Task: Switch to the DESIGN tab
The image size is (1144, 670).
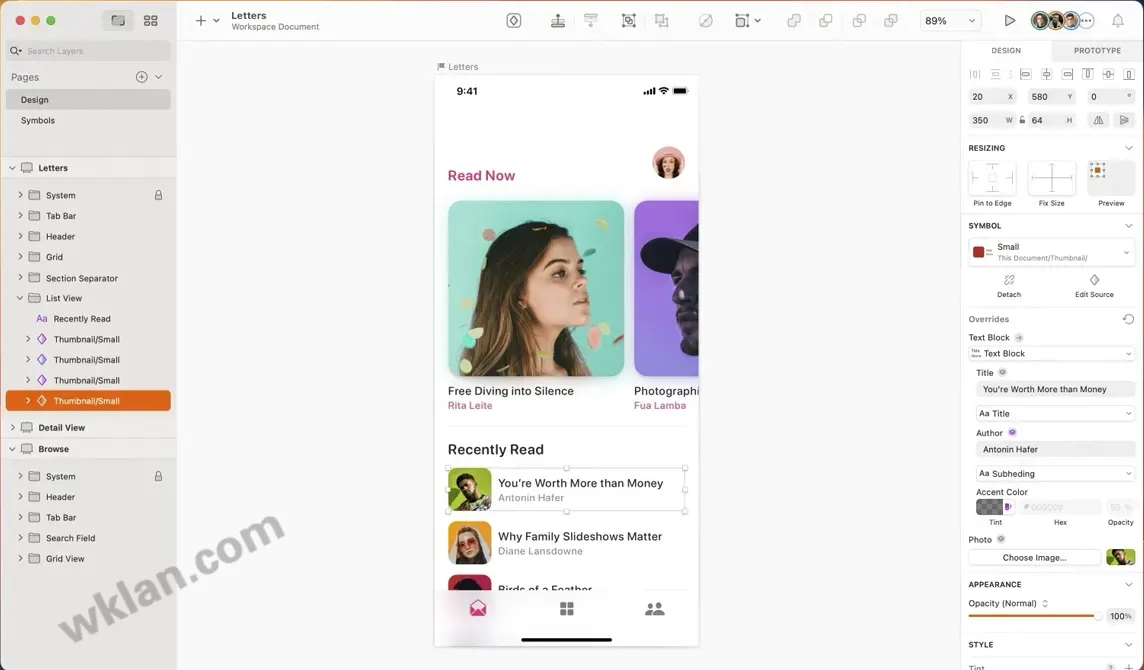Action: point(1005,50)
